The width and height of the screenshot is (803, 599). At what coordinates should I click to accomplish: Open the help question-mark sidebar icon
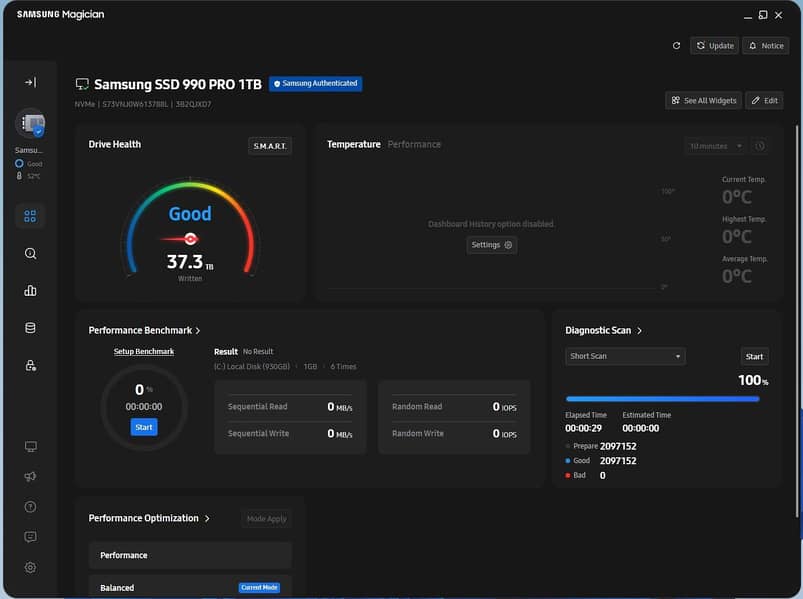(30, 507)
